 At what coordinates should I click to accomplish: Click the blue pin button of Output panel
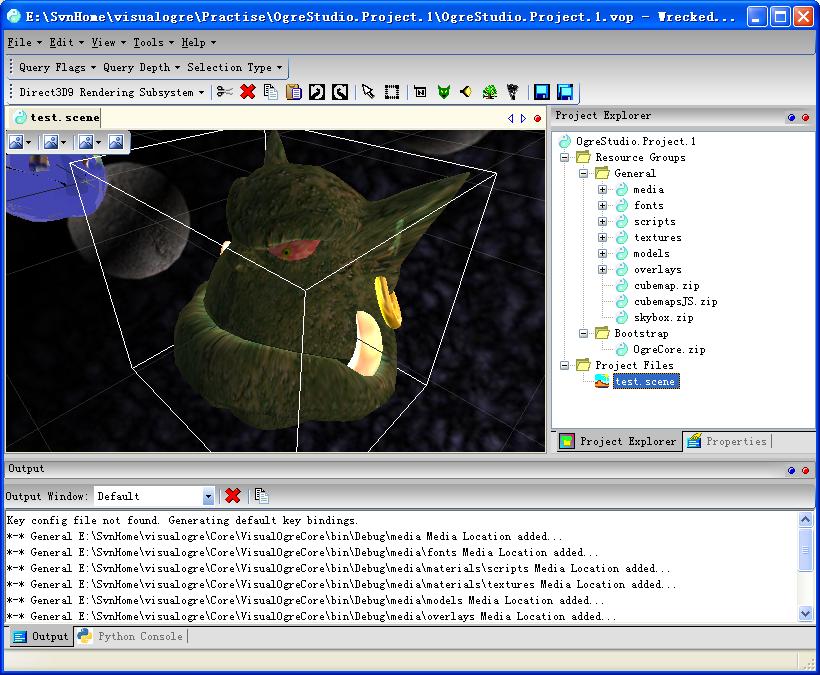point(792,471)
